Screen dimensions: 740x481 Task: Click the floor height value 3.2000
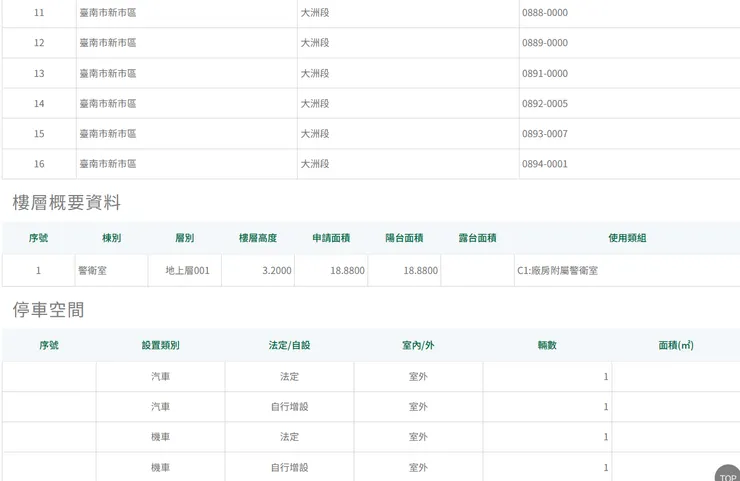tap(277, 271)
